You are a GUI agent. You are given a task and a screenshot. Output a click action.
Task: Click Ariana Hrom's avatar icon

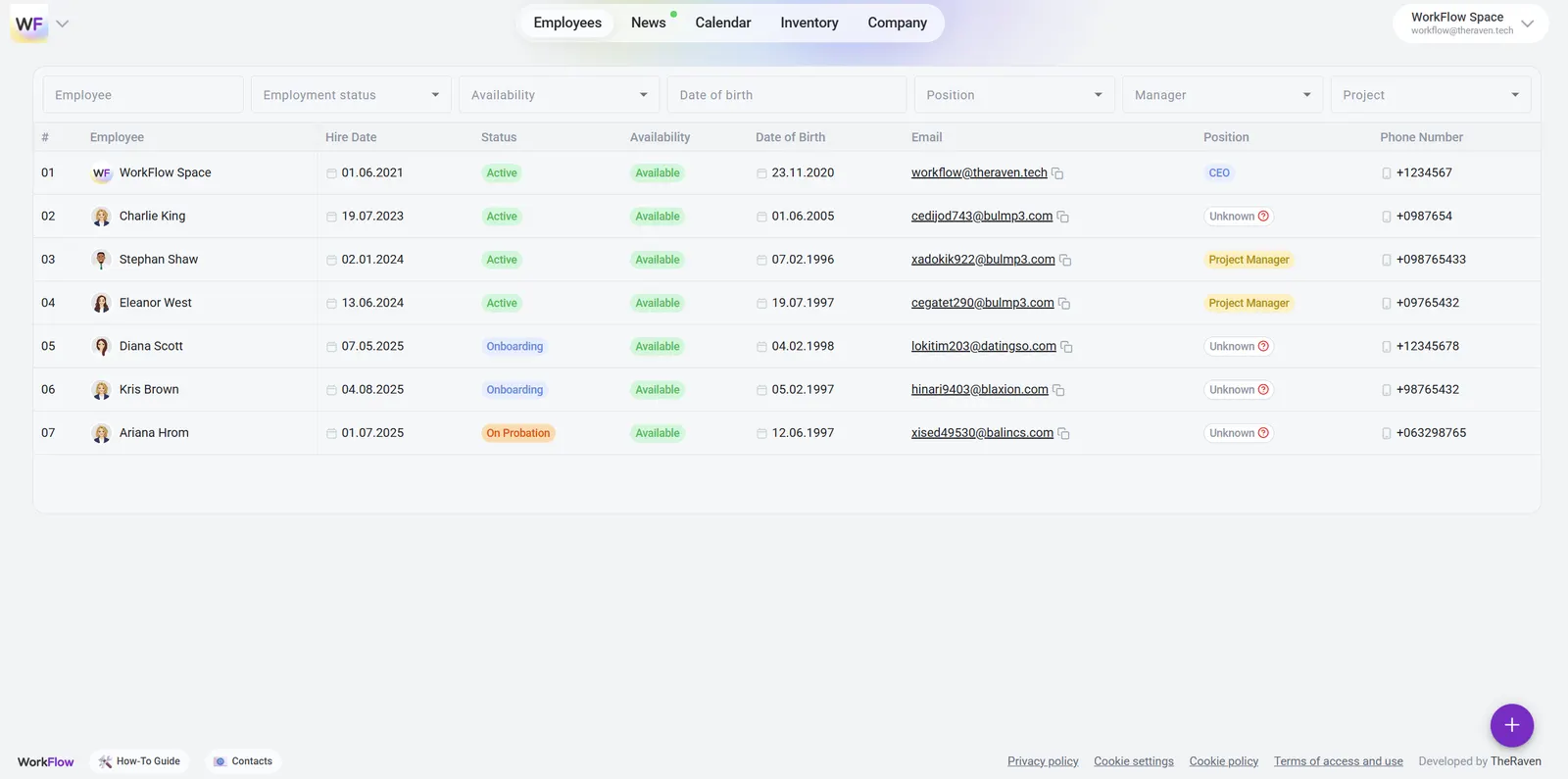coord(101,433)
